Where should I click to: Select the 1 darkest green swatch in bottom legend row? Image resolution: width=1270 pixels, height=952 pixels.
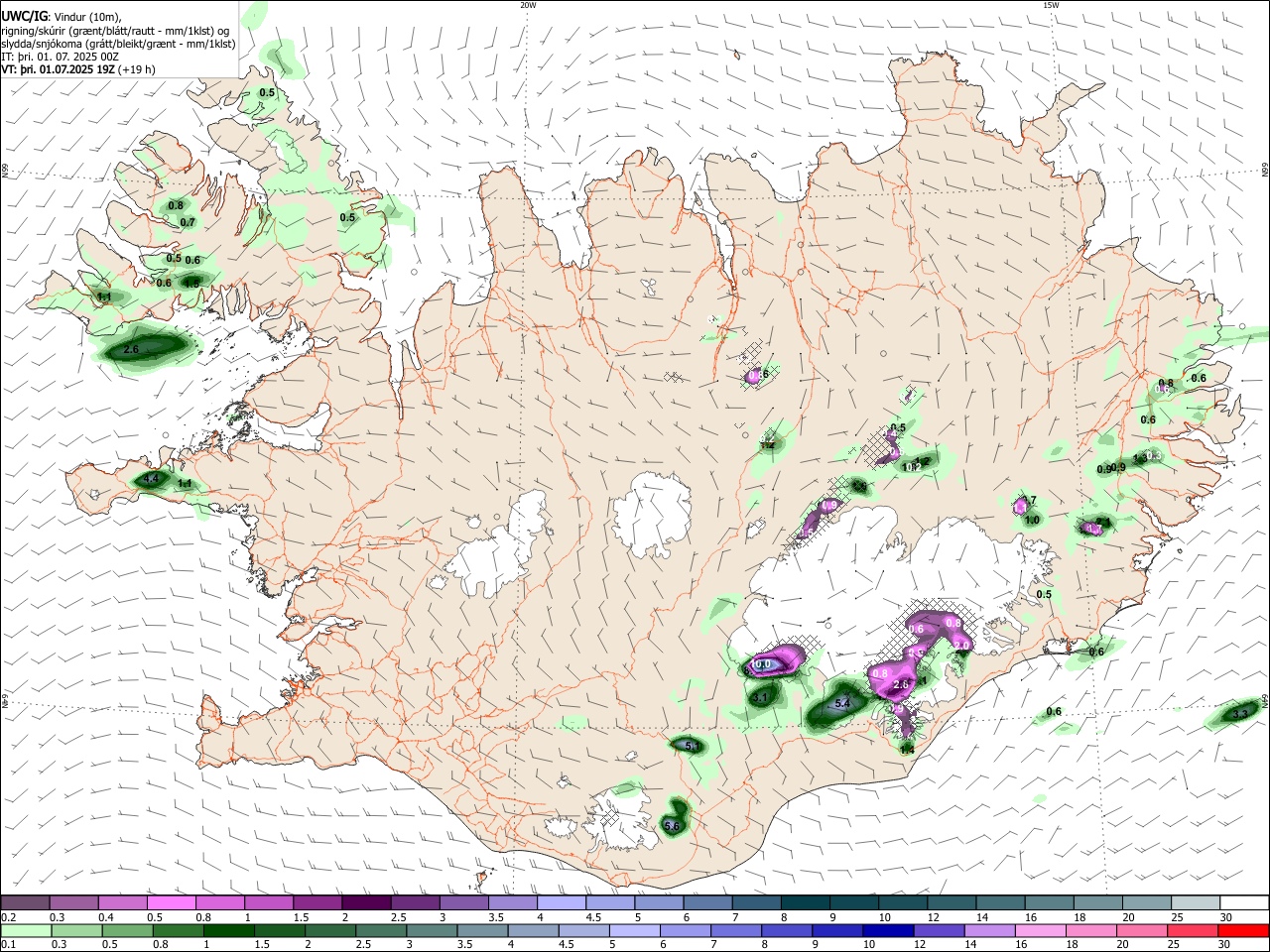[x=227, y=930]
